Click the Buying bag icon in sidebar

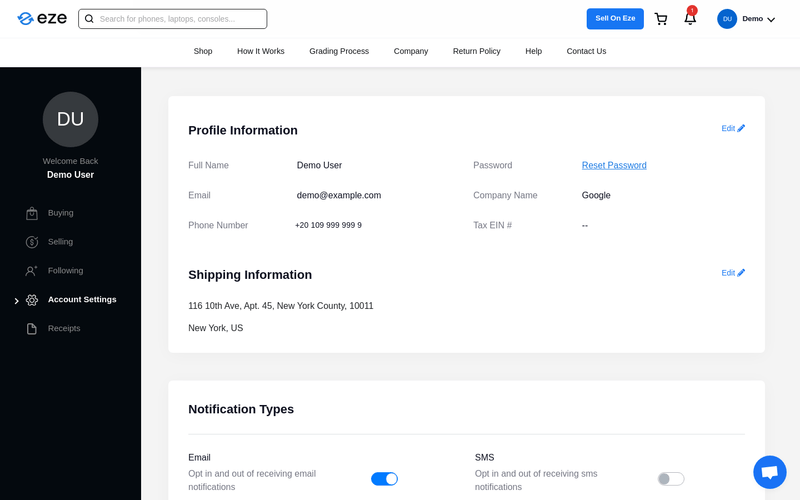pos(32,213)
